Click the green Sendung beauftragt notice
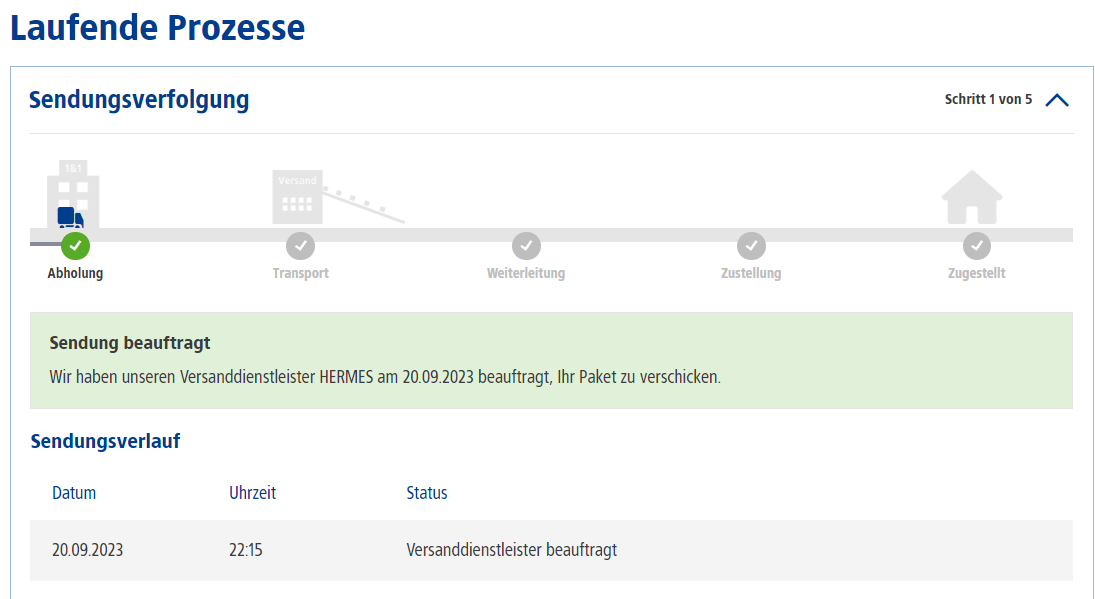 [551, 360]
